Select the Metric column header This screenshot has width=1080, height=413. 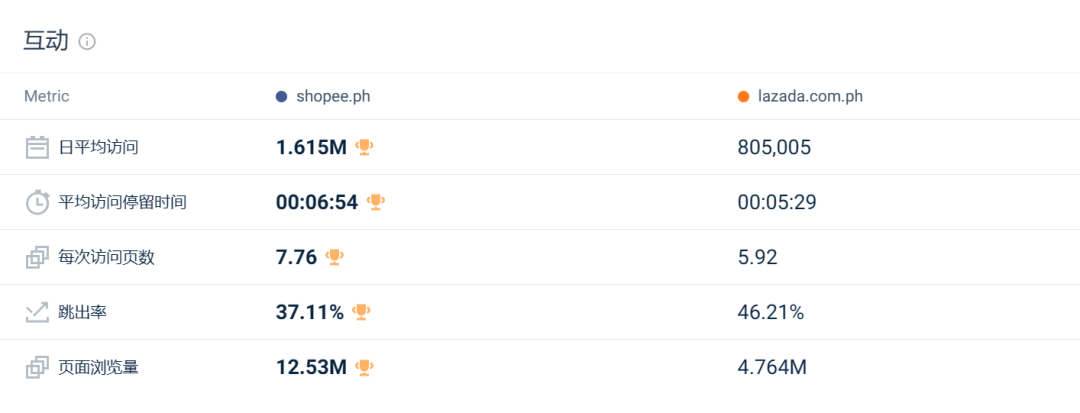pyautogui.click(x=46, y=96)
